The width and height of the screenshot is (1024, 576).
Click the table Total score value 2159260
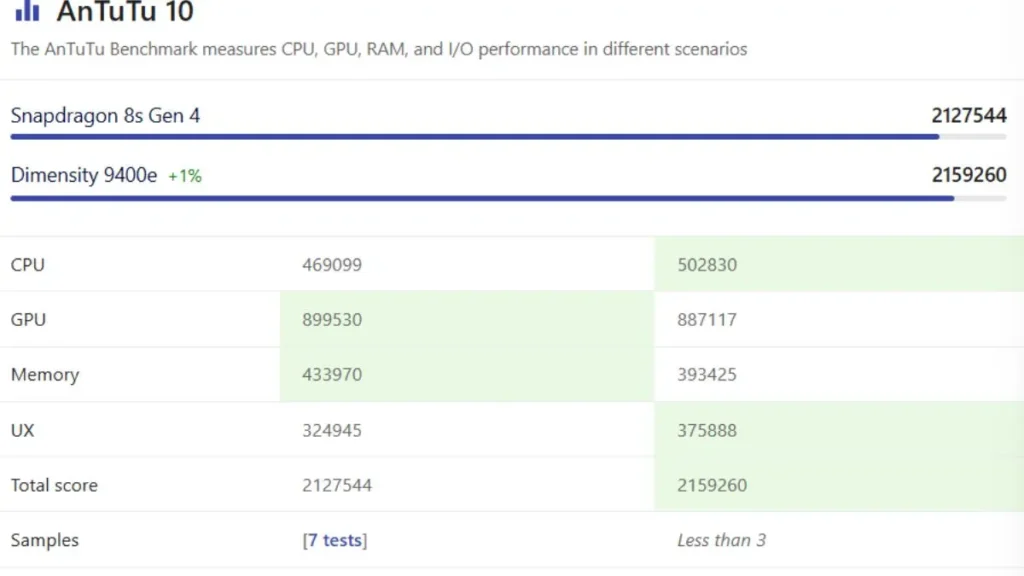point(712,485)
